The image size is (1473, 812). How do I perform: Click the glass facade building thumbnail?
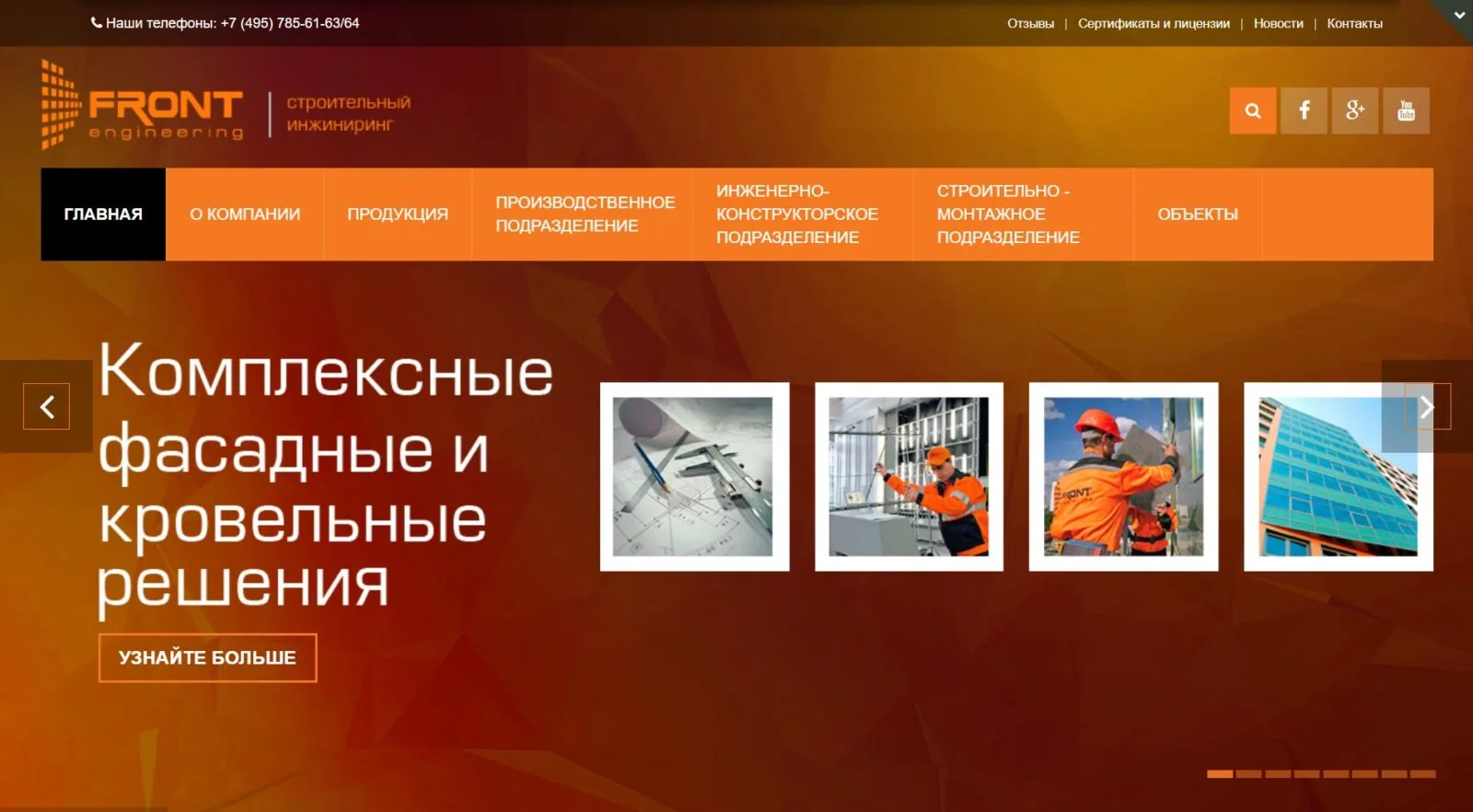tap(1339, 477)
